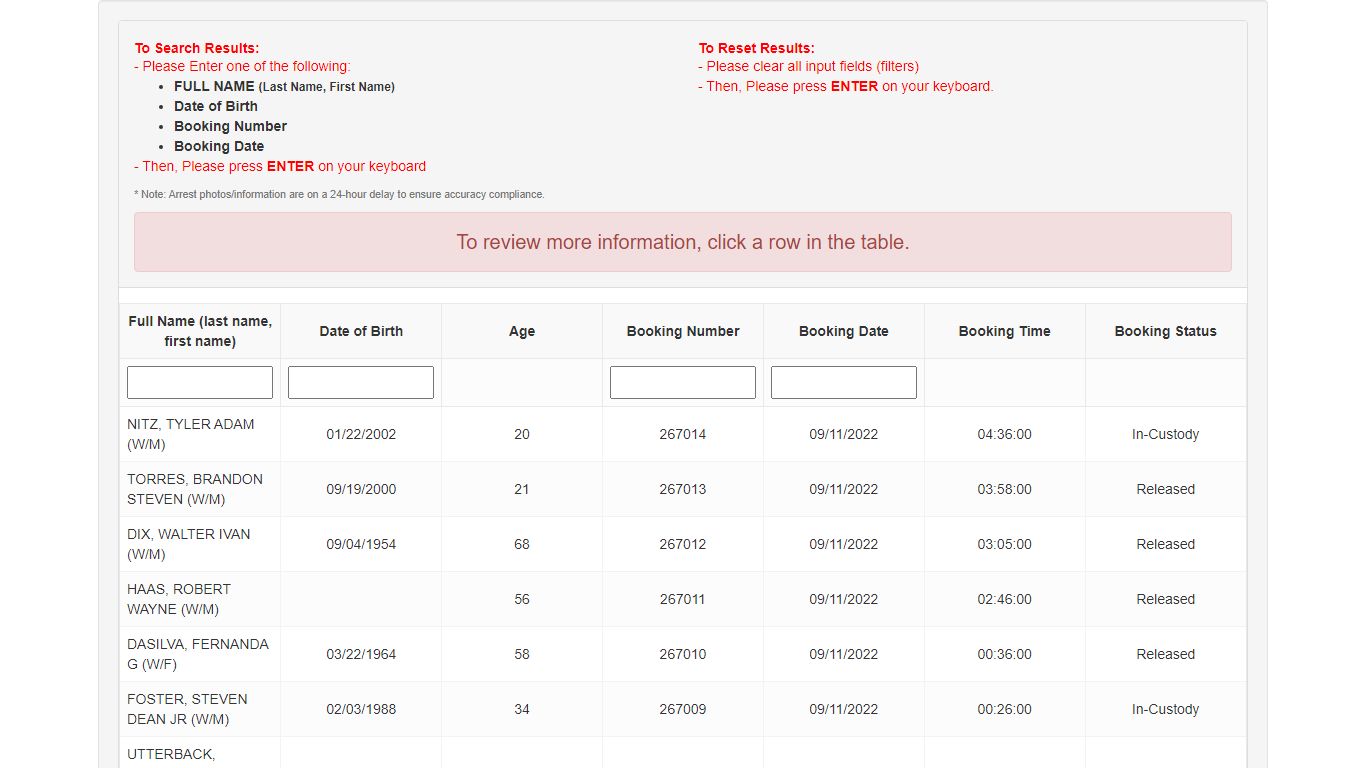This screenshot has height=768, width=1366.
Task: Click the Booking Time column header
Action: tap(1005, 331)
